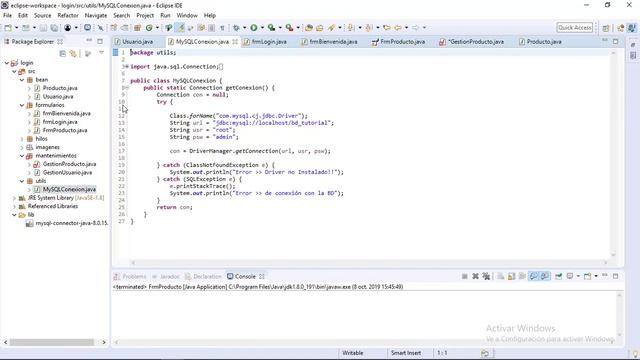
Task: Open the Source menu
Action: pos(42,16)
